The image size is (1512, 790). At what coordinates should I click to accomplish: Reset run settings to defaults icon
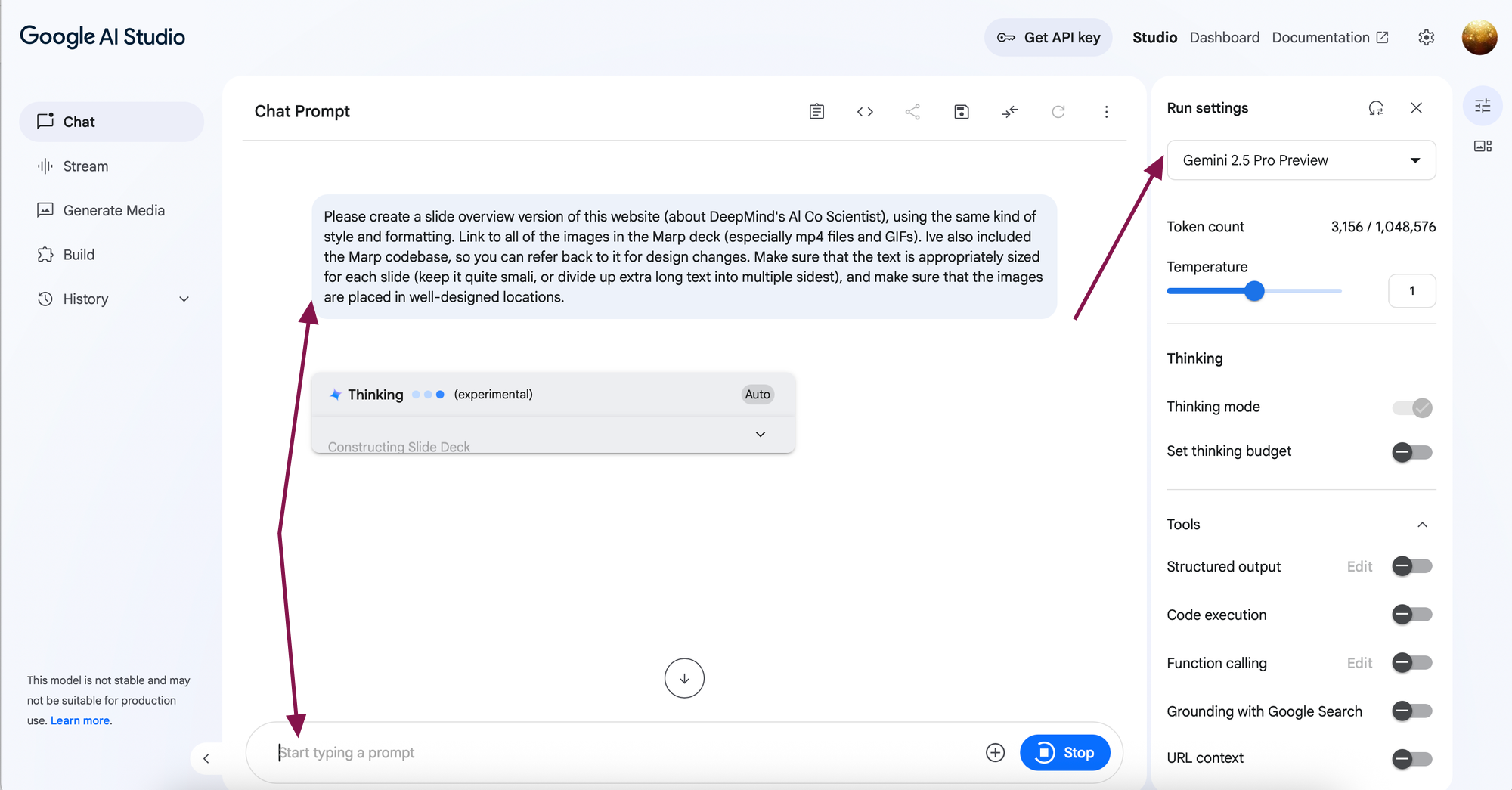pos(1376,108)
